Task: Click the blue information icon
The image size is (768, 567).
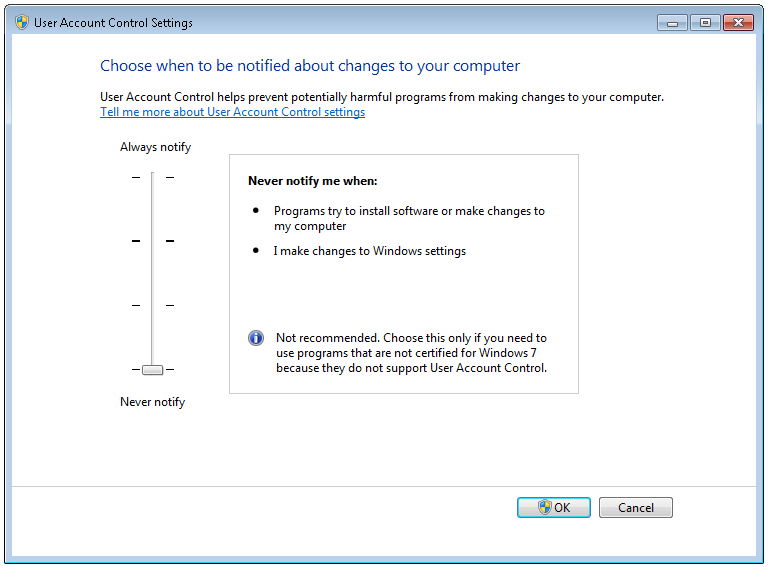Action: (256, 338)
